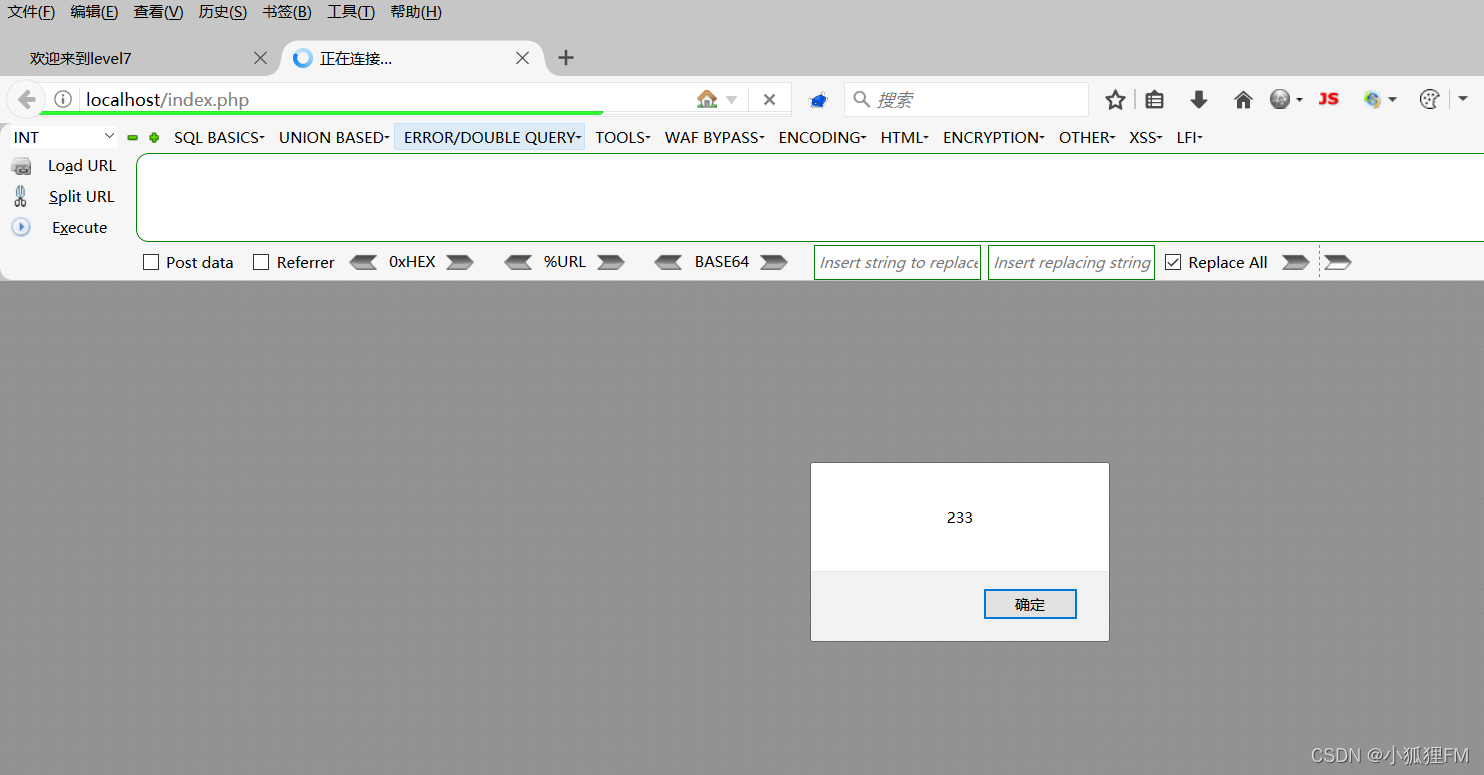Image resolution: width=1484 pixels, height=775 pixels.
Task: Open the INT type combo box
Action: pyautogui.click(x=64, y=137)
